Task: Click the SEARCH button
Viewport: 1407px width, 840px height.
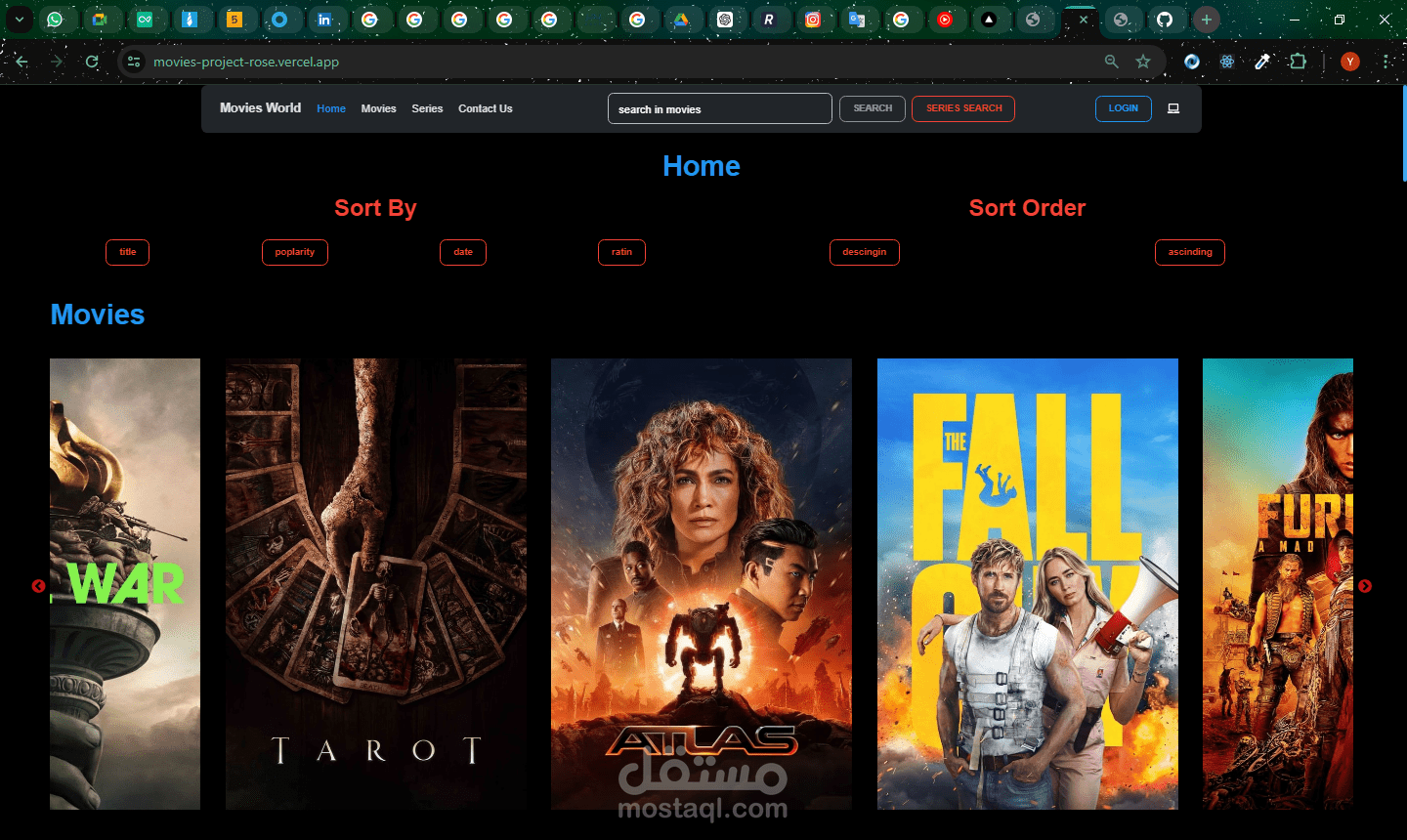Action: click(x=873, y=108)
